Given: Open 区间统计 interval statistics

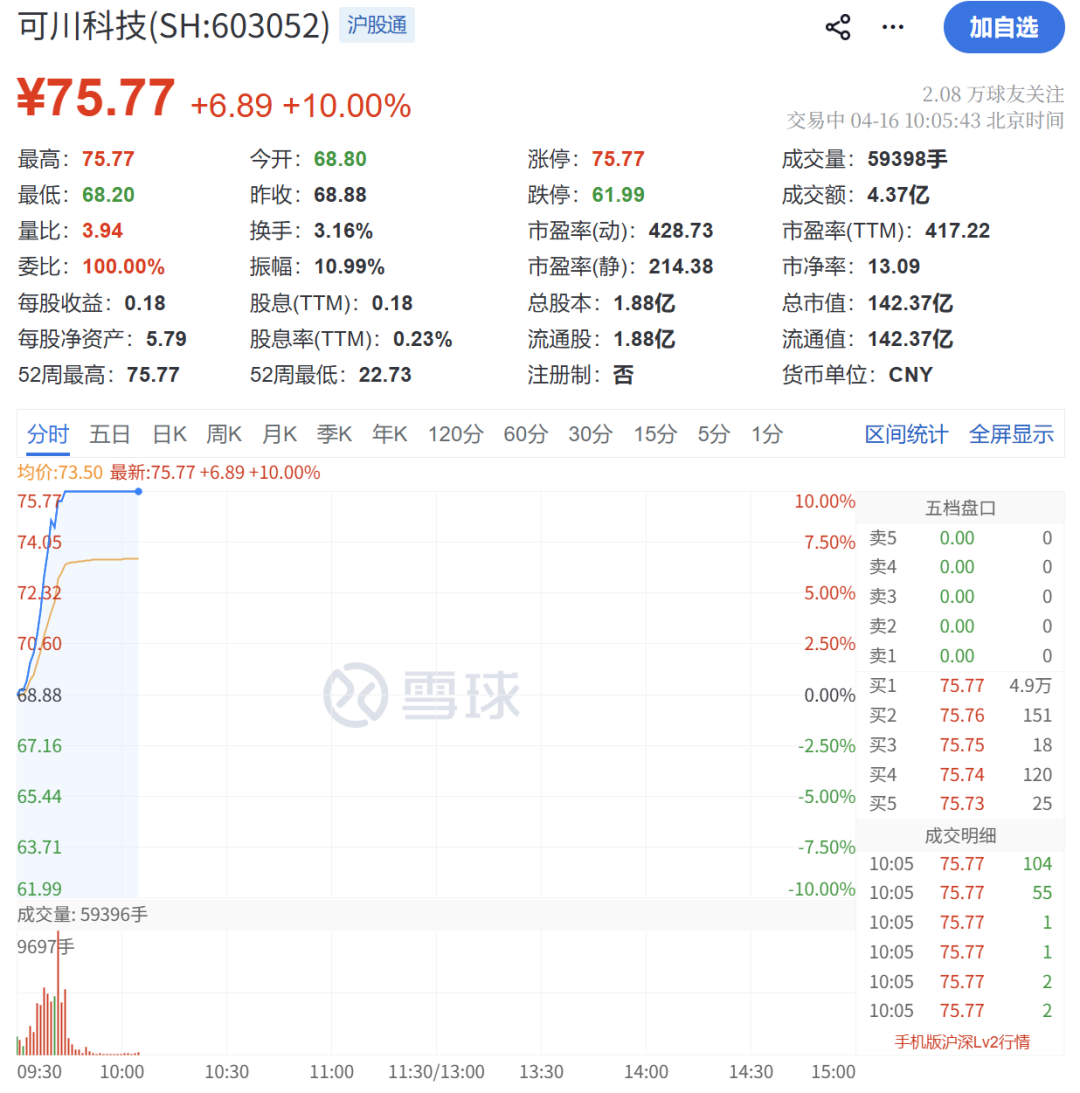Looking at the screenshot, I should point(905,434).
